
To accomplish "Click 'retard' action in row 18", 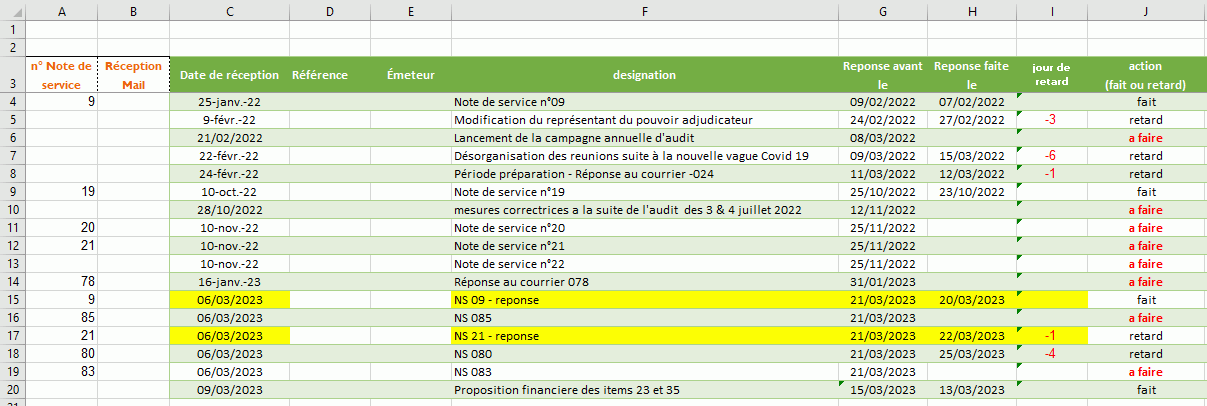I will pyautogui.click(x=1145, y=353).
